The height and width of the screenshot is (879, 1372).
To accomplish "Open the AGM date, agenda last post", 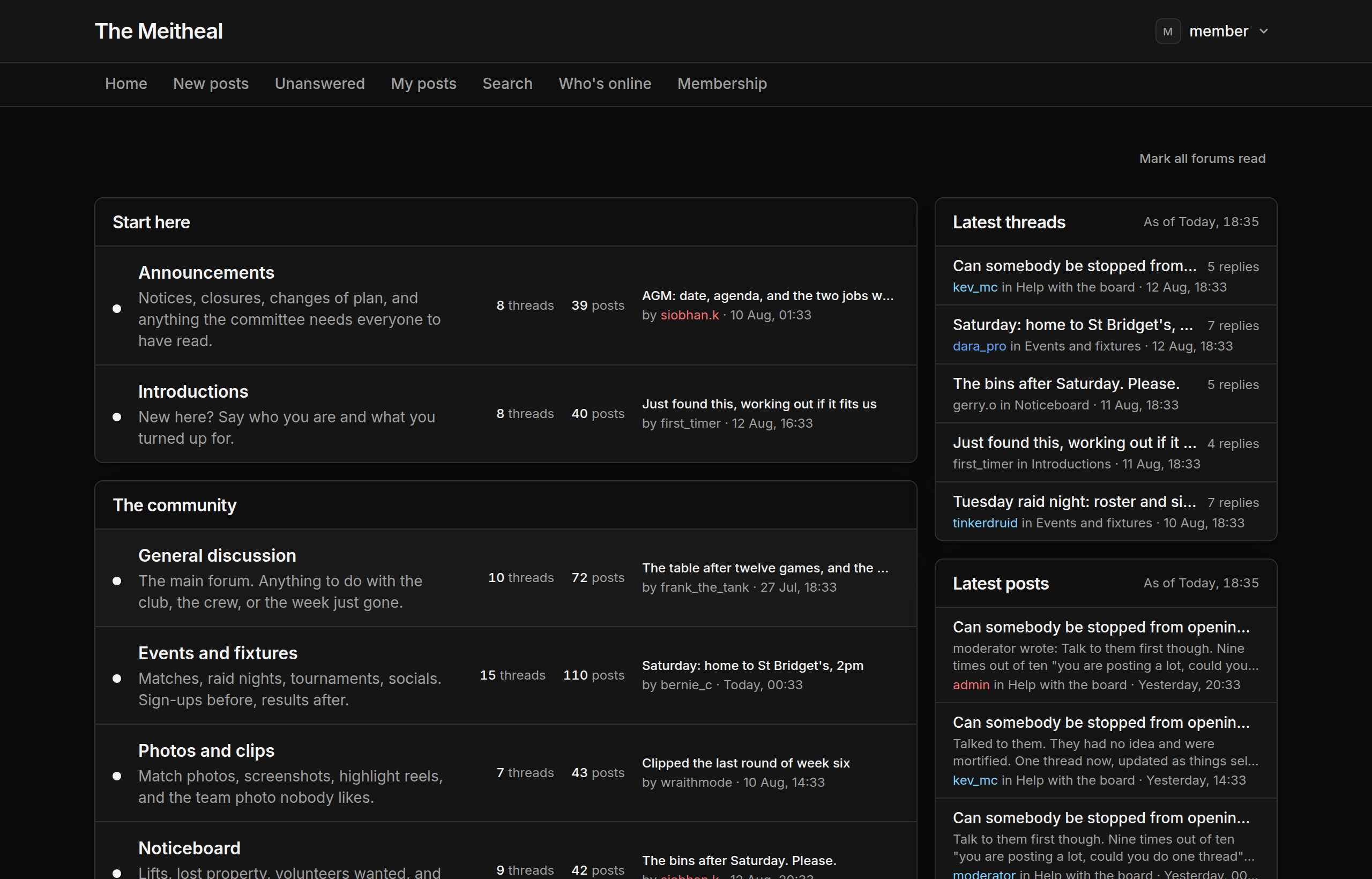I will 767,296.
